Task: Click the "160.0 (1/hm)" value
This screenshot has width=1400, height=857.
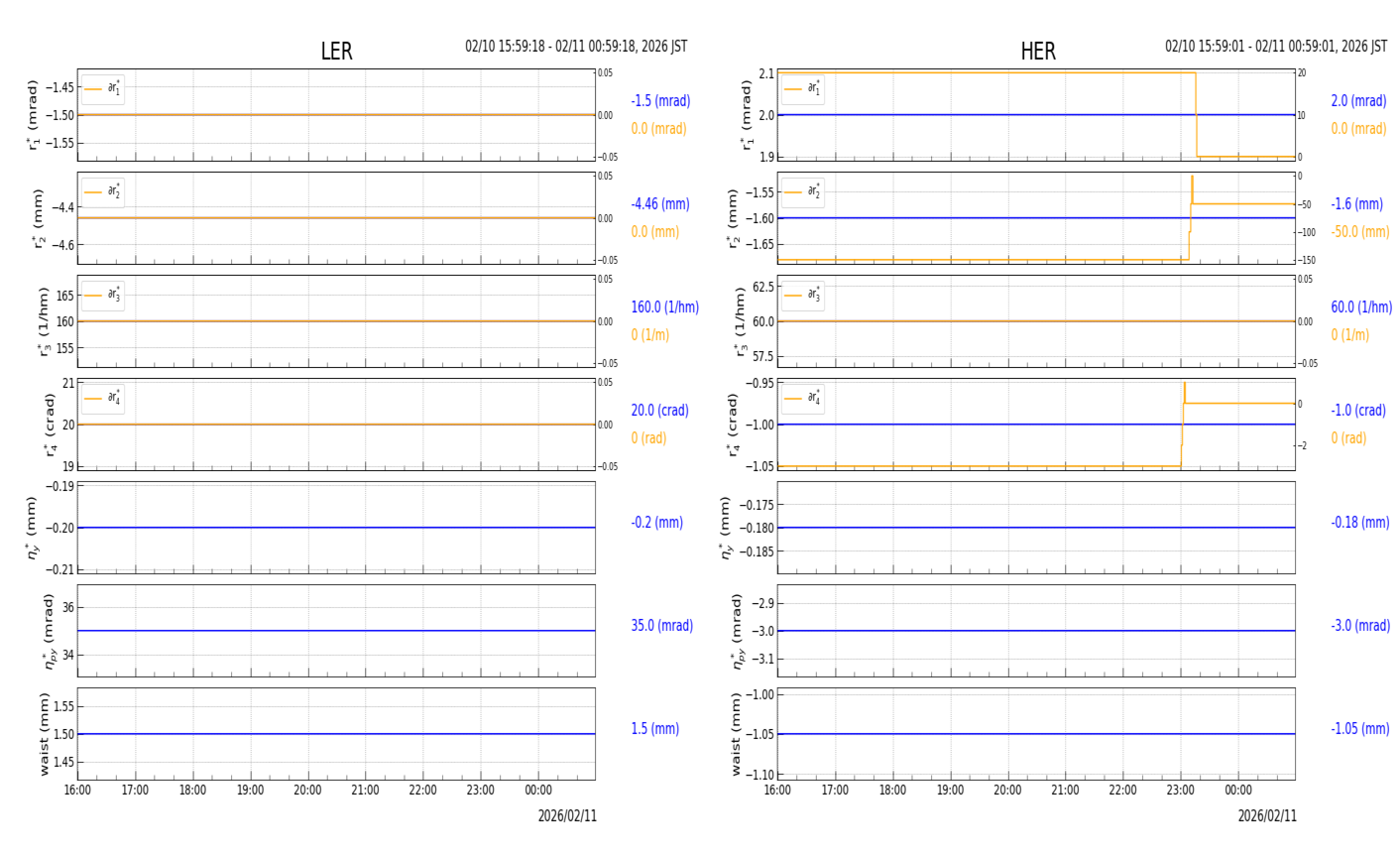Action: pyautogui.click(x=664, y=307)
